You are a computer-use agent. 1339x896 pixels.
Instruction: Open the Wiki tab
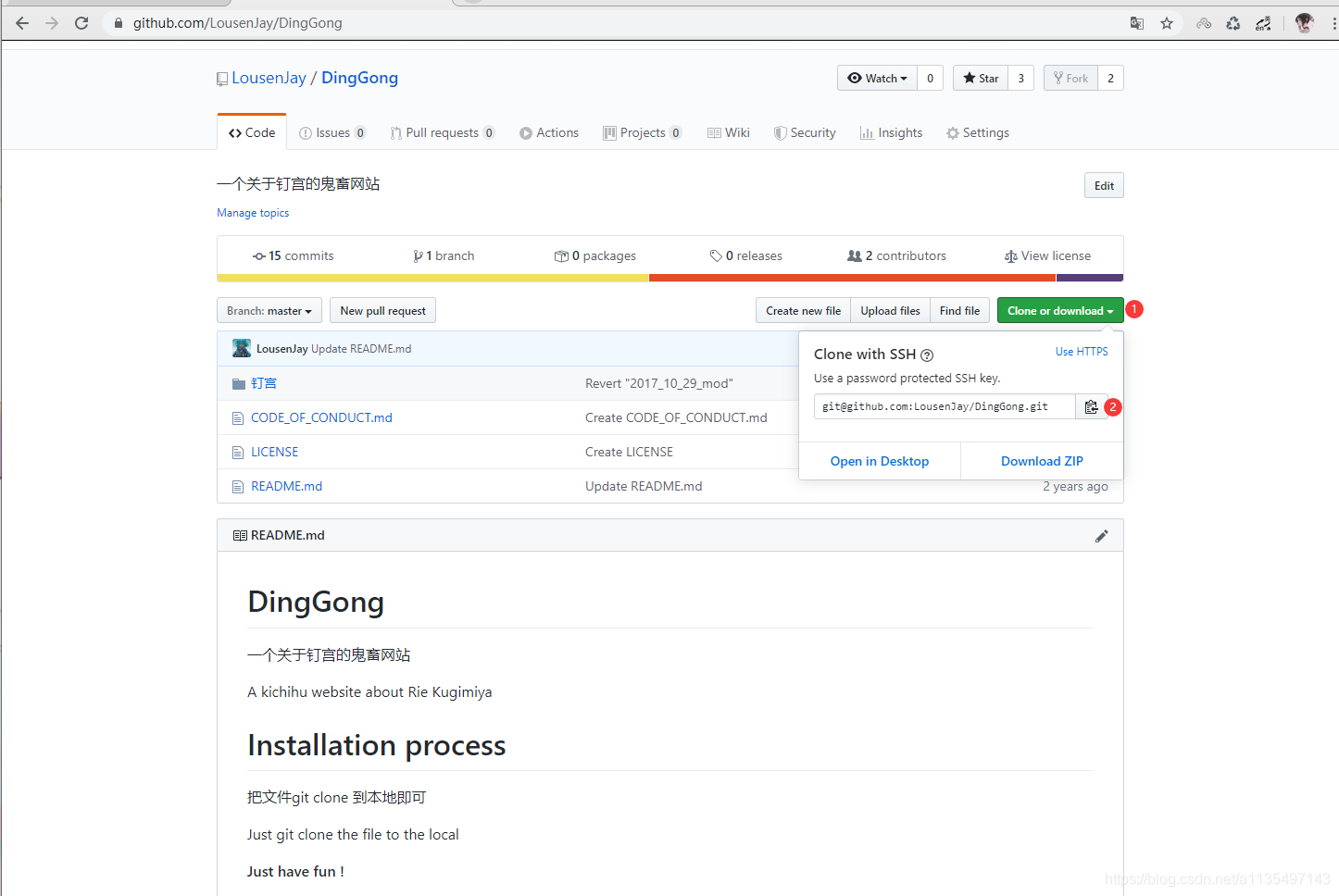pyautogui.click(x=729, y=132)
